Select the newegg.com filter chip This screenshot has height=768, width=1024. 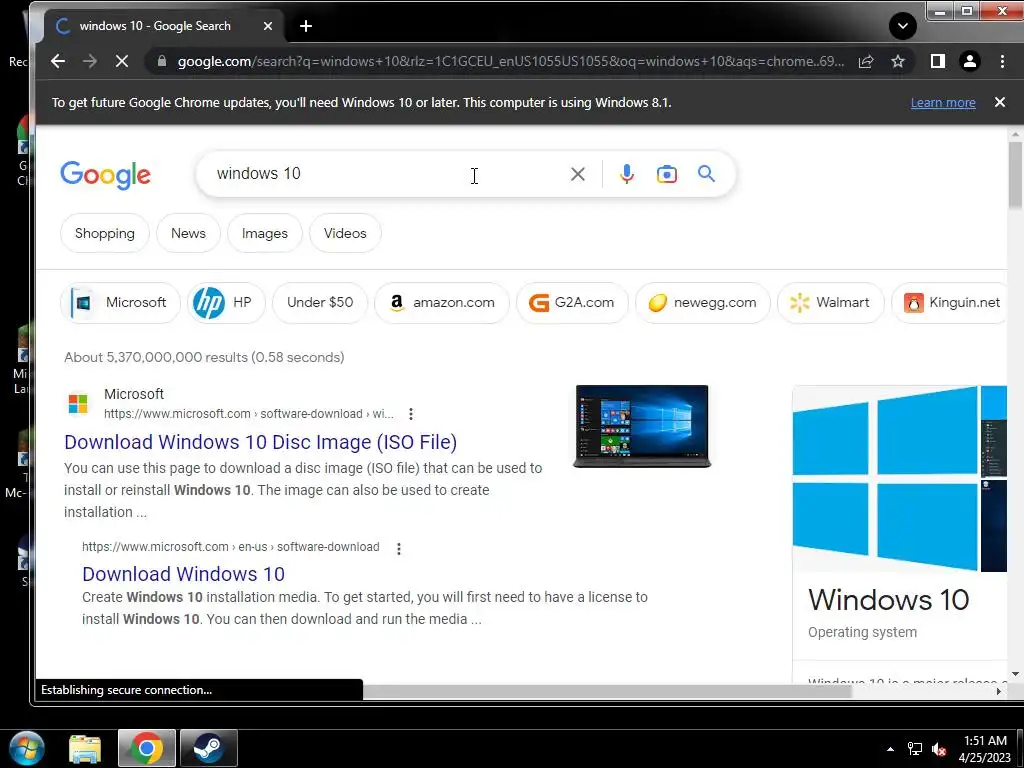coord(703,302)
